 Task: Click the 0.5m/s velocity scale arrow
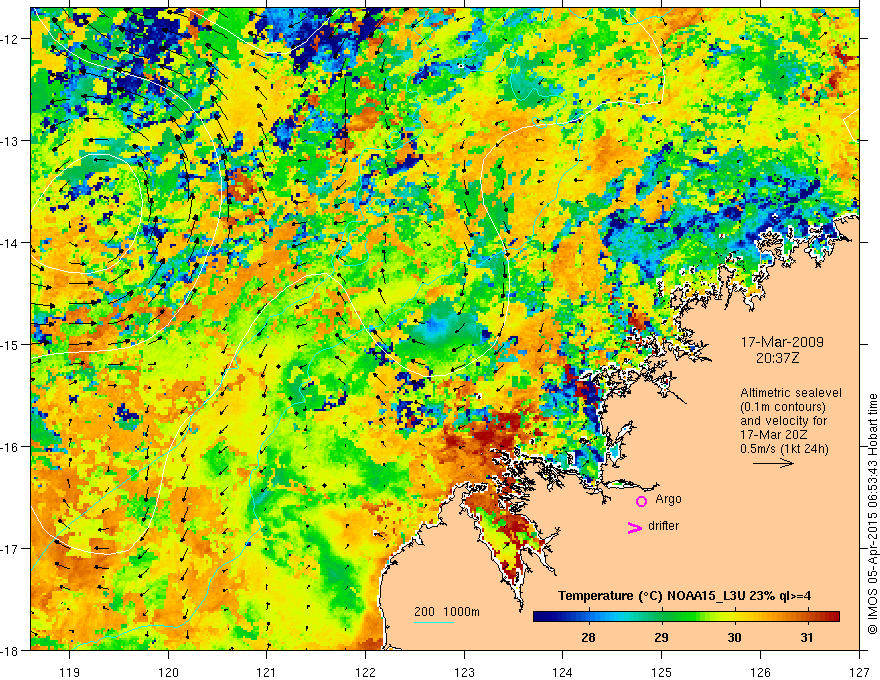[773, 463]
